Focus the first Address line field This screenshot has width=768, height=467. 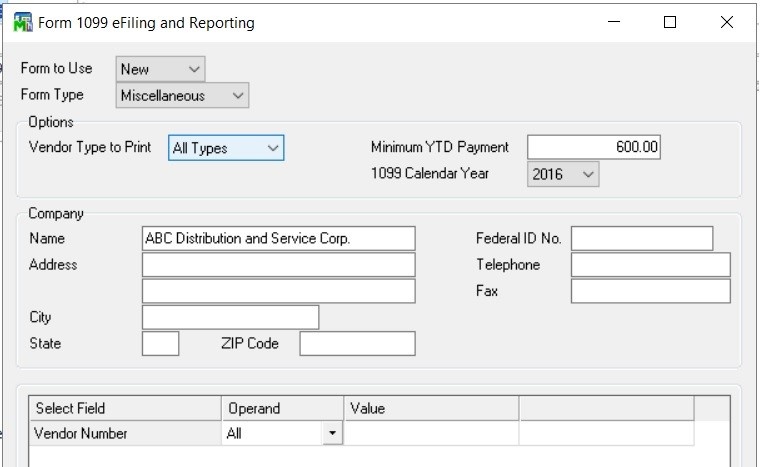(278, 265)
